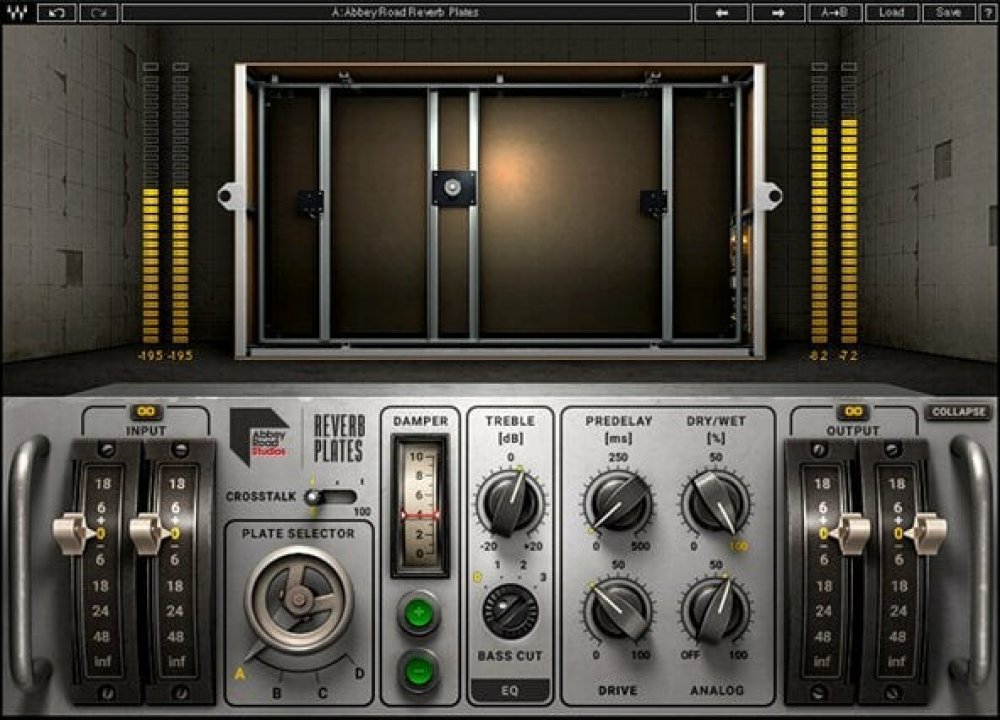
Task: Collapse the plugin view with COLLAPSE
Action: point(958,412)
